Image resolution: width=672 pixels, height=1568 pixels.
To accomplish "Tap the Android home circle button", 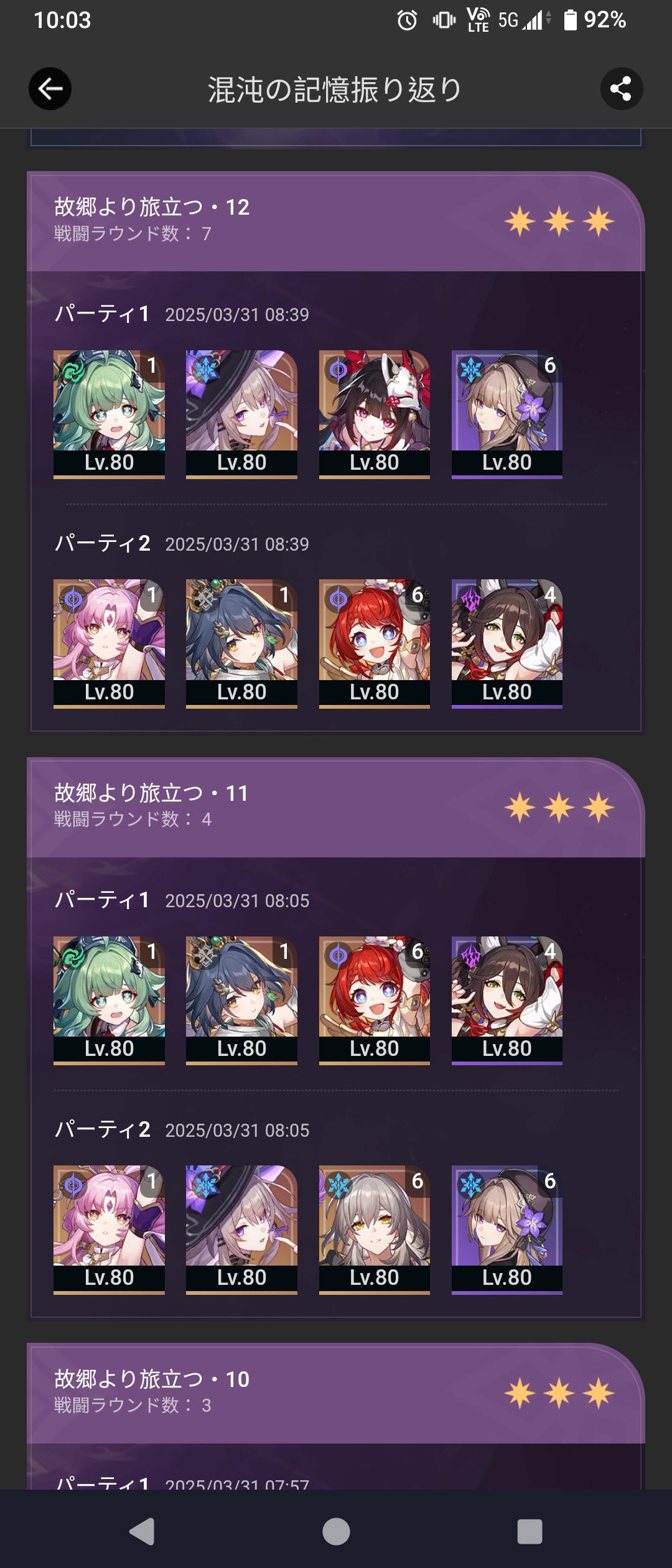I will pyautogui.click(x=336, y=1531).
